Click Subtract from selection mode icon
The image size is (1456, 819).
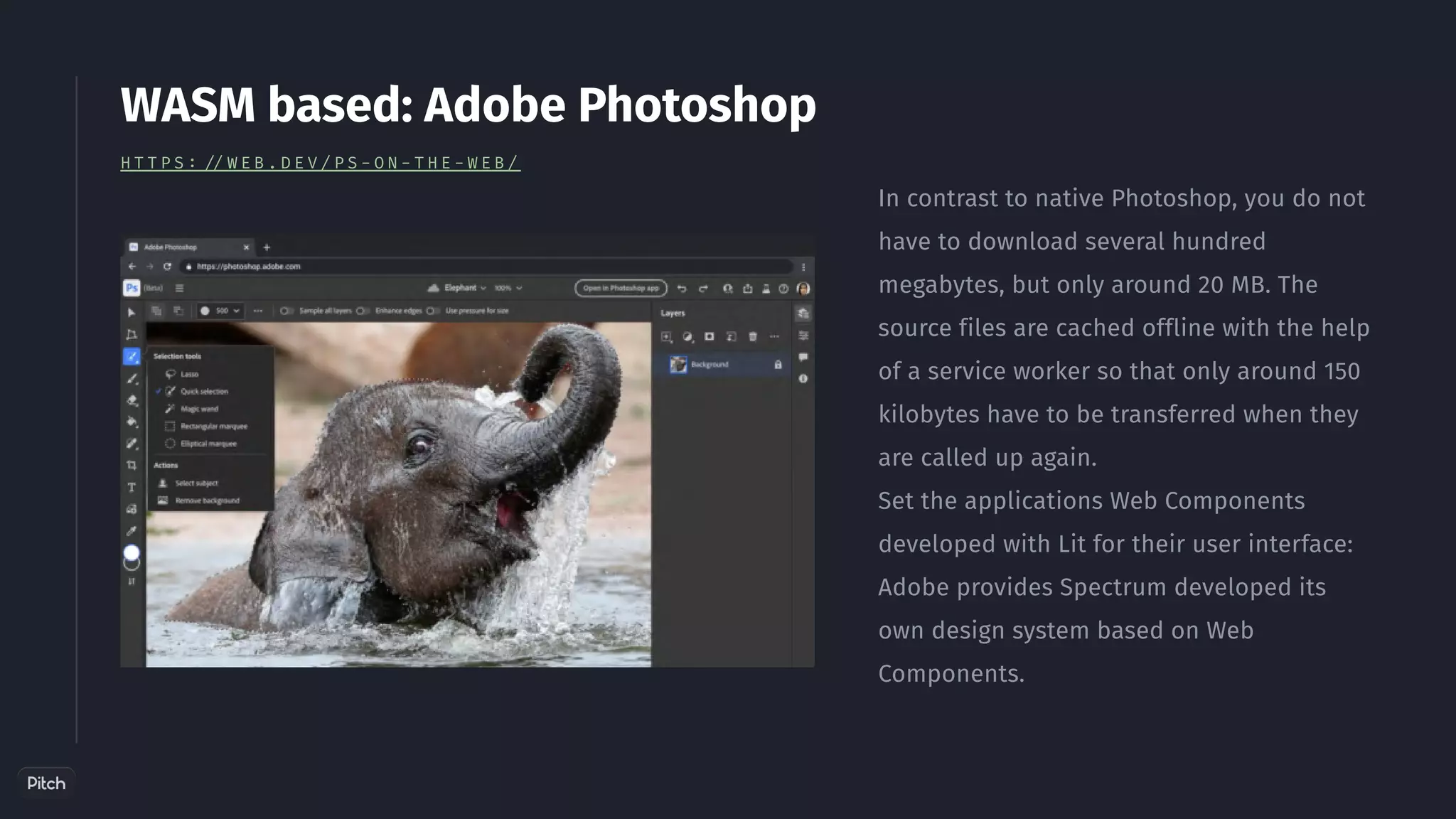[178, 311]
